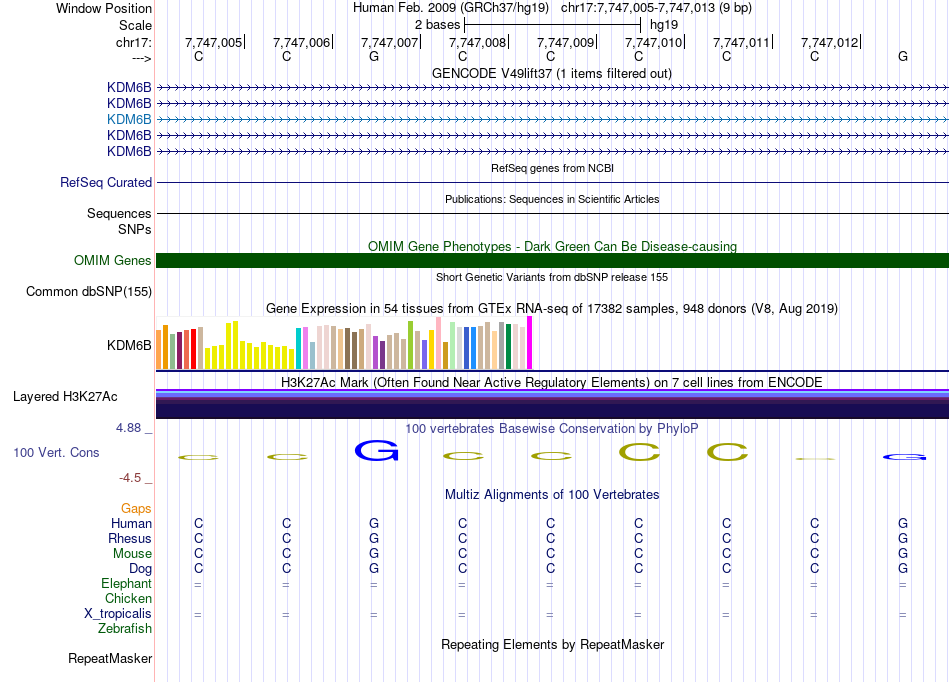This screenshot has height=682, width=950.
Task: Click the small blue G conservation logo at far right
Action: click(904, 457)
